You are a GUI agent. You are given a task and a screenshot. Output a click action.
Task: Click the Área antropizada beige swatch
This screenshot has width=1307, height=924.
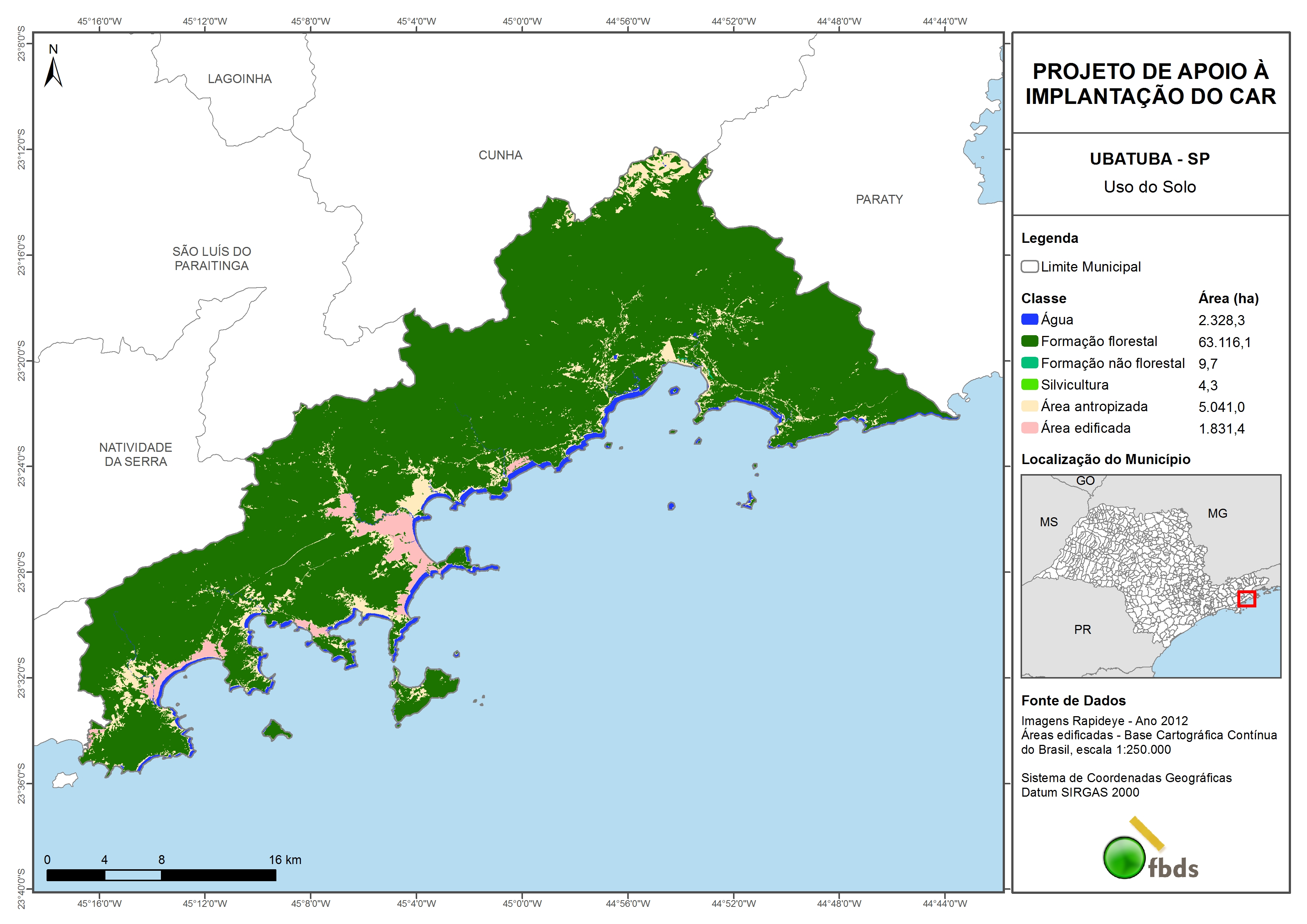coord(1029,406)
